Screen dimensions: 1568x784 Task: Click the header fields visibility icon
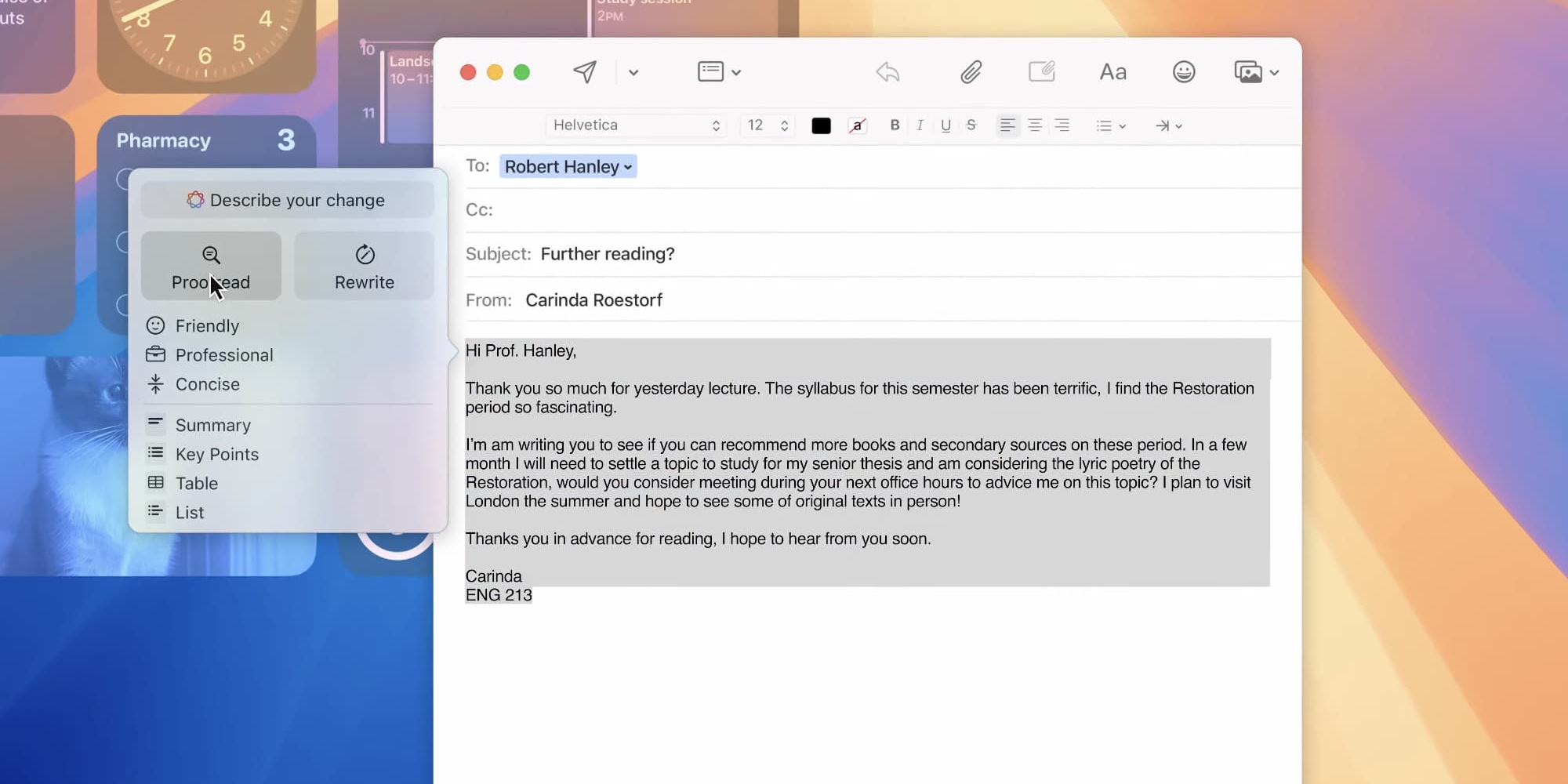[x=712, y=71]
